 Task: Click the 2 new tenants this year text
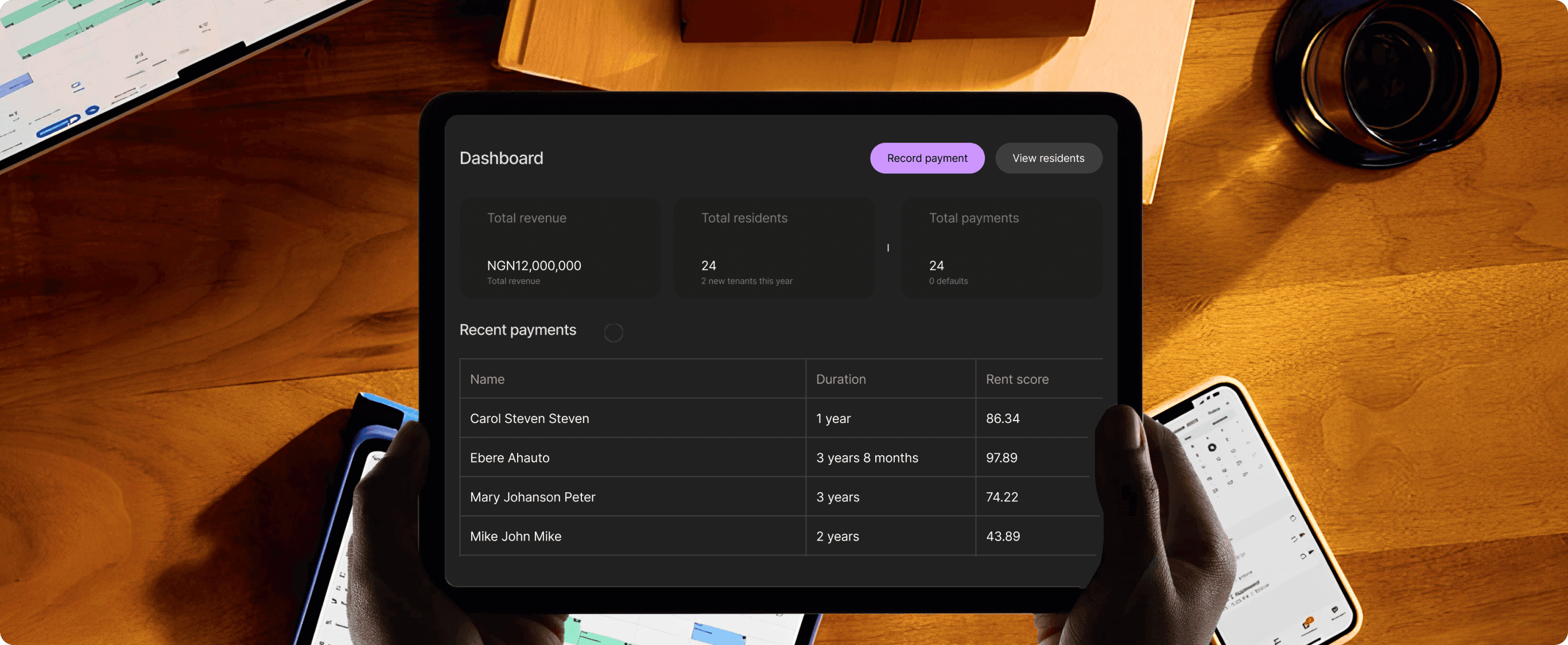click(746, 281)
